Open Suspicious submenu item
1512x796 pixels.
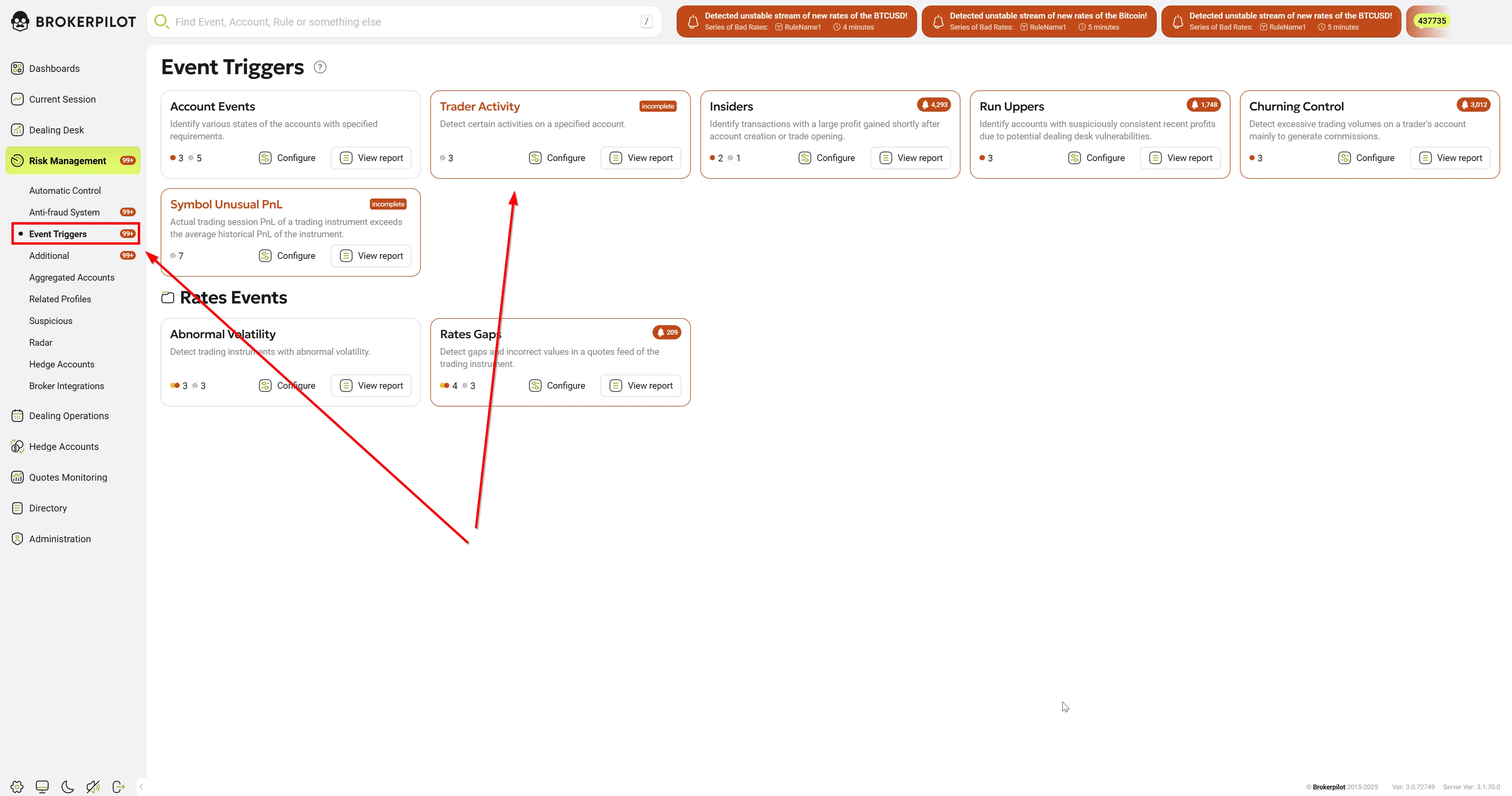click(x=51, y=321)
